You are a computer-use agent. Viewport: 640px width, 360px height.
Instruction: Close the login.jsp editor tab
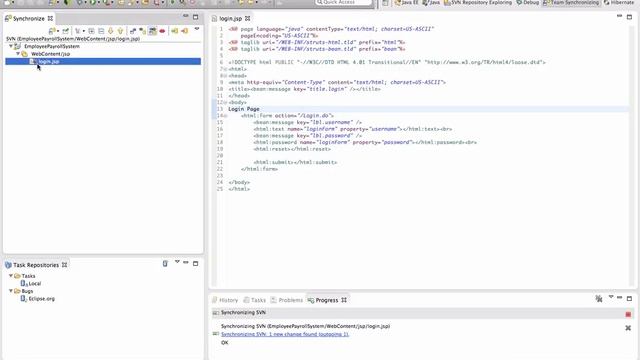[248, 18]
